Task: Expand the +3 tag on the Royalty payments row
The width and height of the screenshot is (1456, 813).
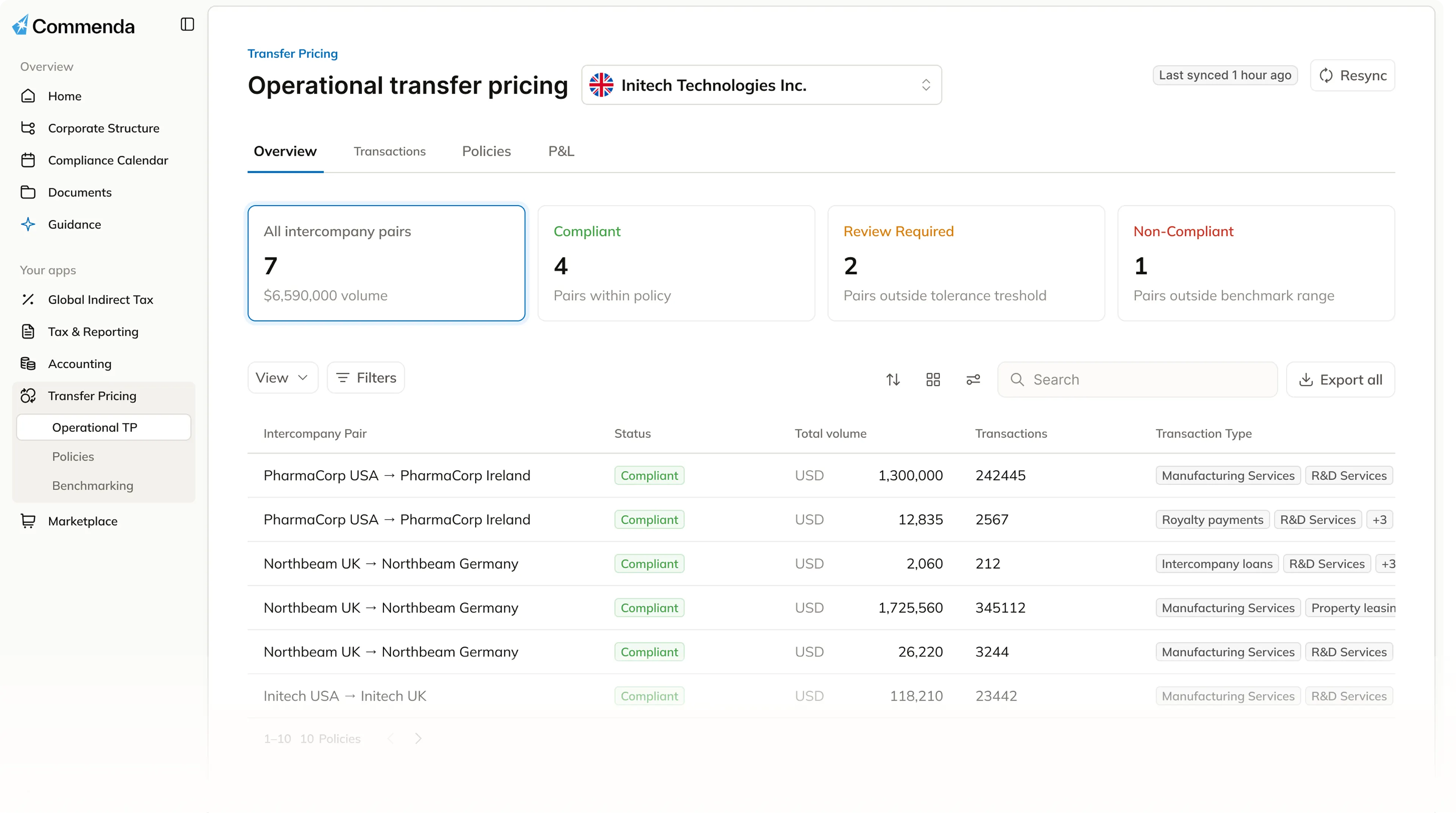Action: [x=1379, y=520]
